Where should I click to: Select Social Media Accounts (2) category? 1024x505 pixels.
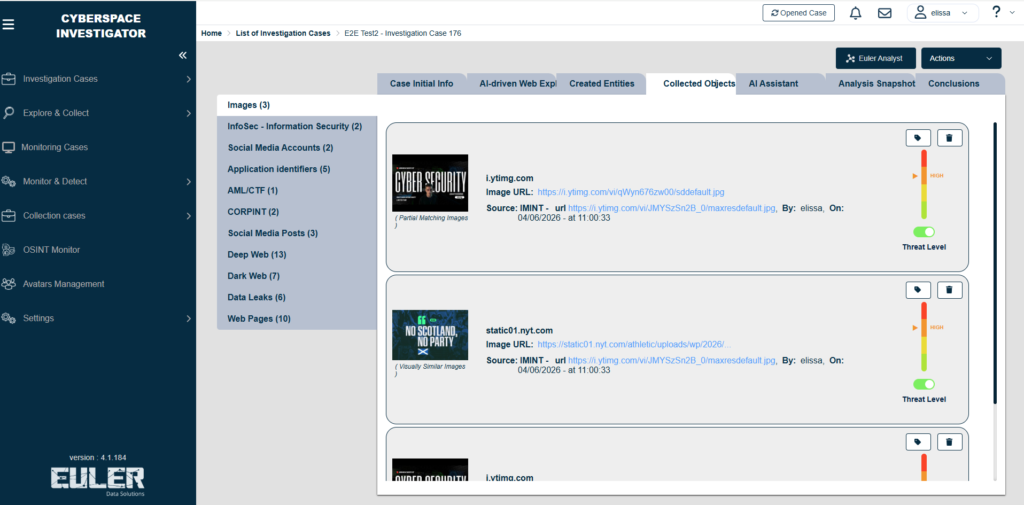click(297, 148)
